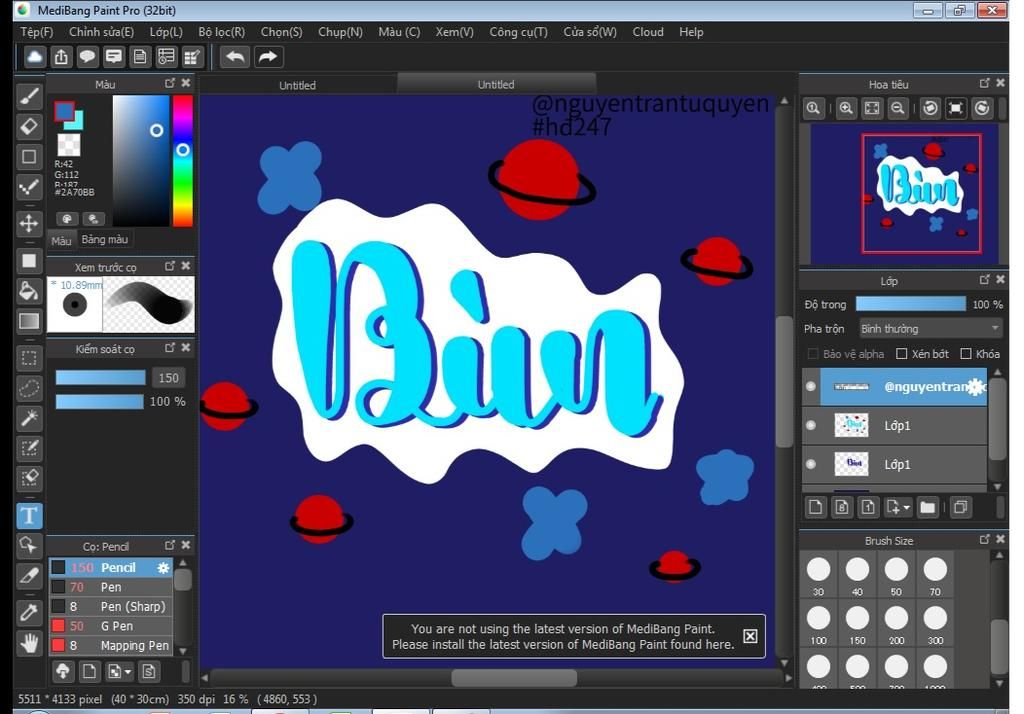The image size is (1024, 714).
Task: Expand the add layer dropdown arrow
Action: tap(906, 508)
